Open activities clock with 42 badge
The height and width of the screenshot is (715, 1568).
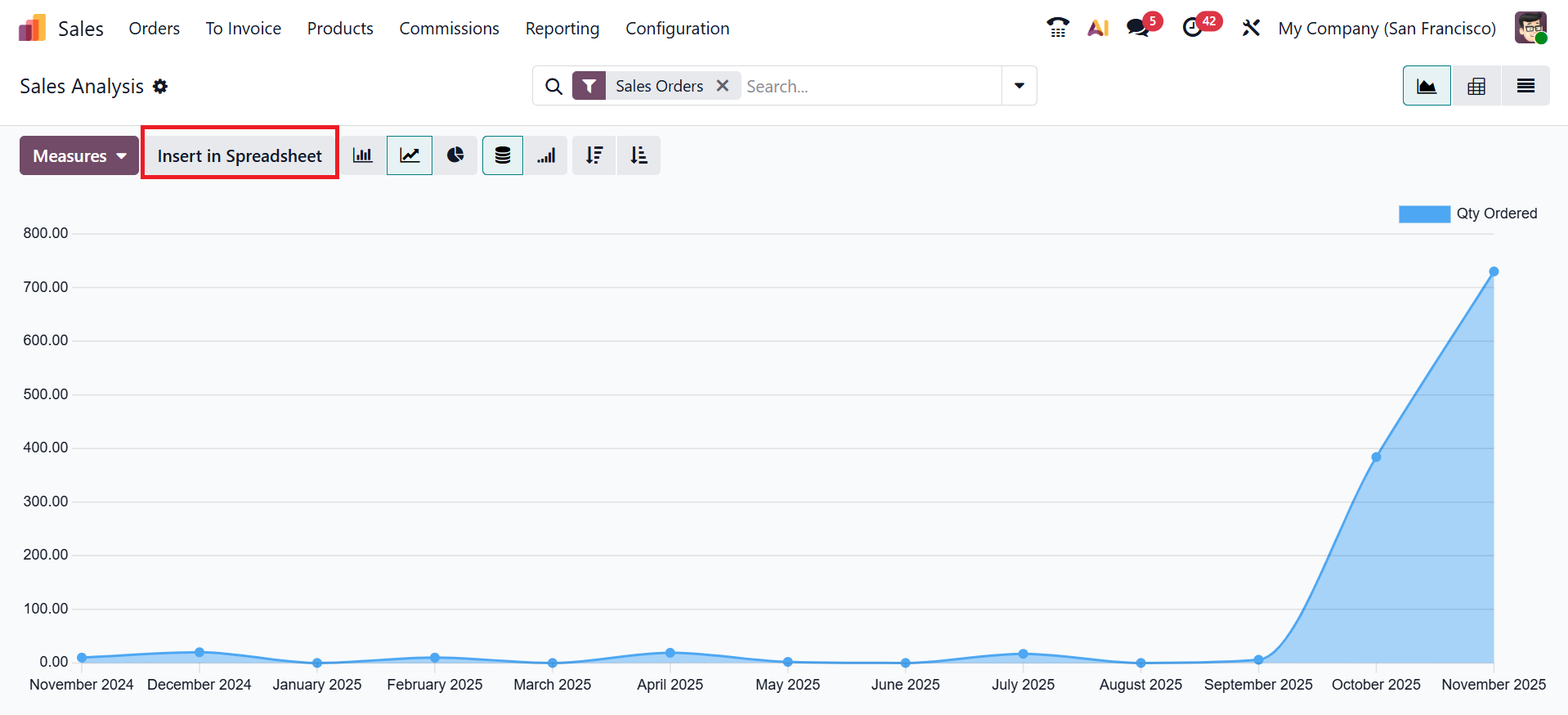(x=1194, y=28)
